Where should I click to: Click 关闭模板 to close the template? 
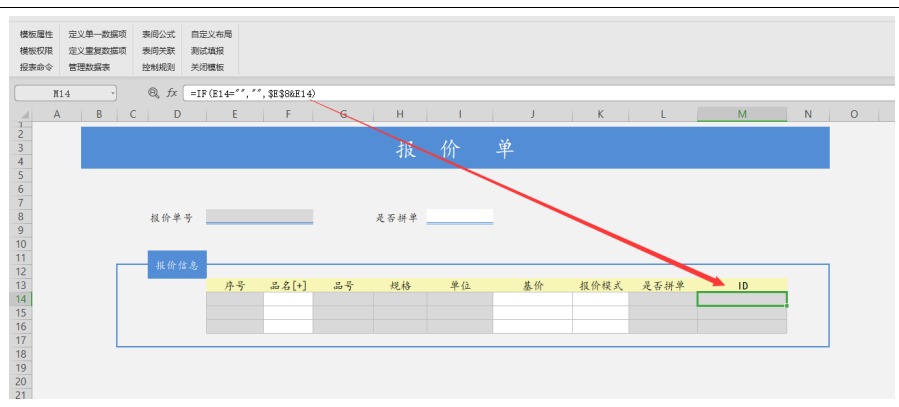click(x=207, y=67)
